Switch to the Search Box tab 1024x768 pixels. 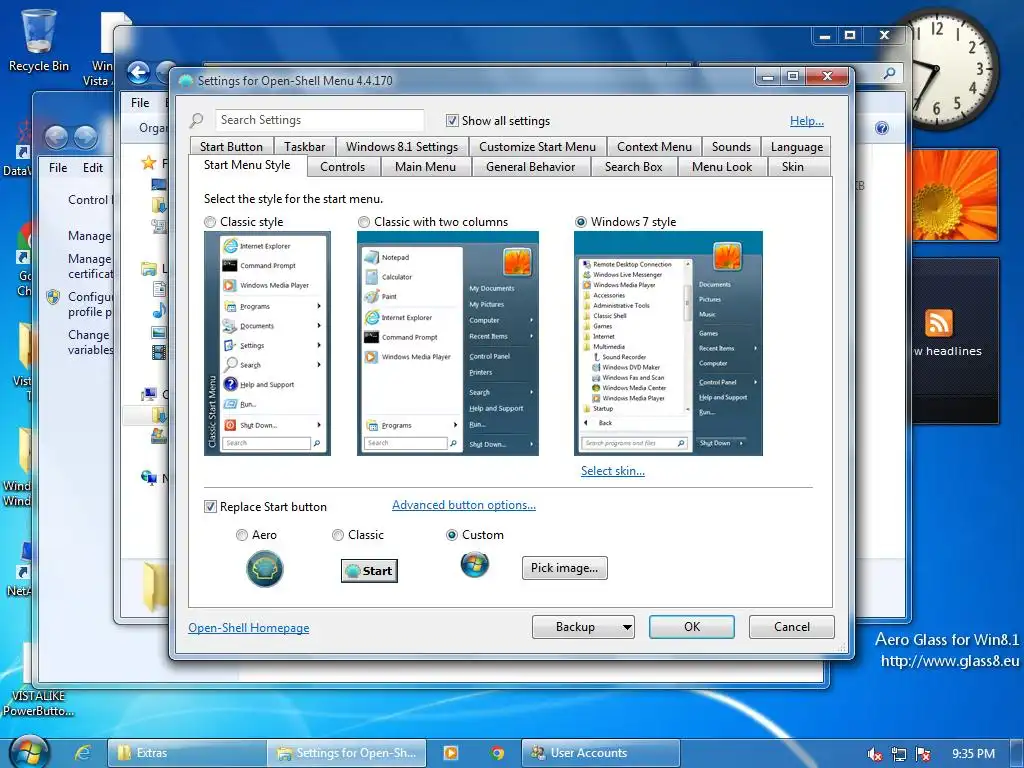coord(633,167)
